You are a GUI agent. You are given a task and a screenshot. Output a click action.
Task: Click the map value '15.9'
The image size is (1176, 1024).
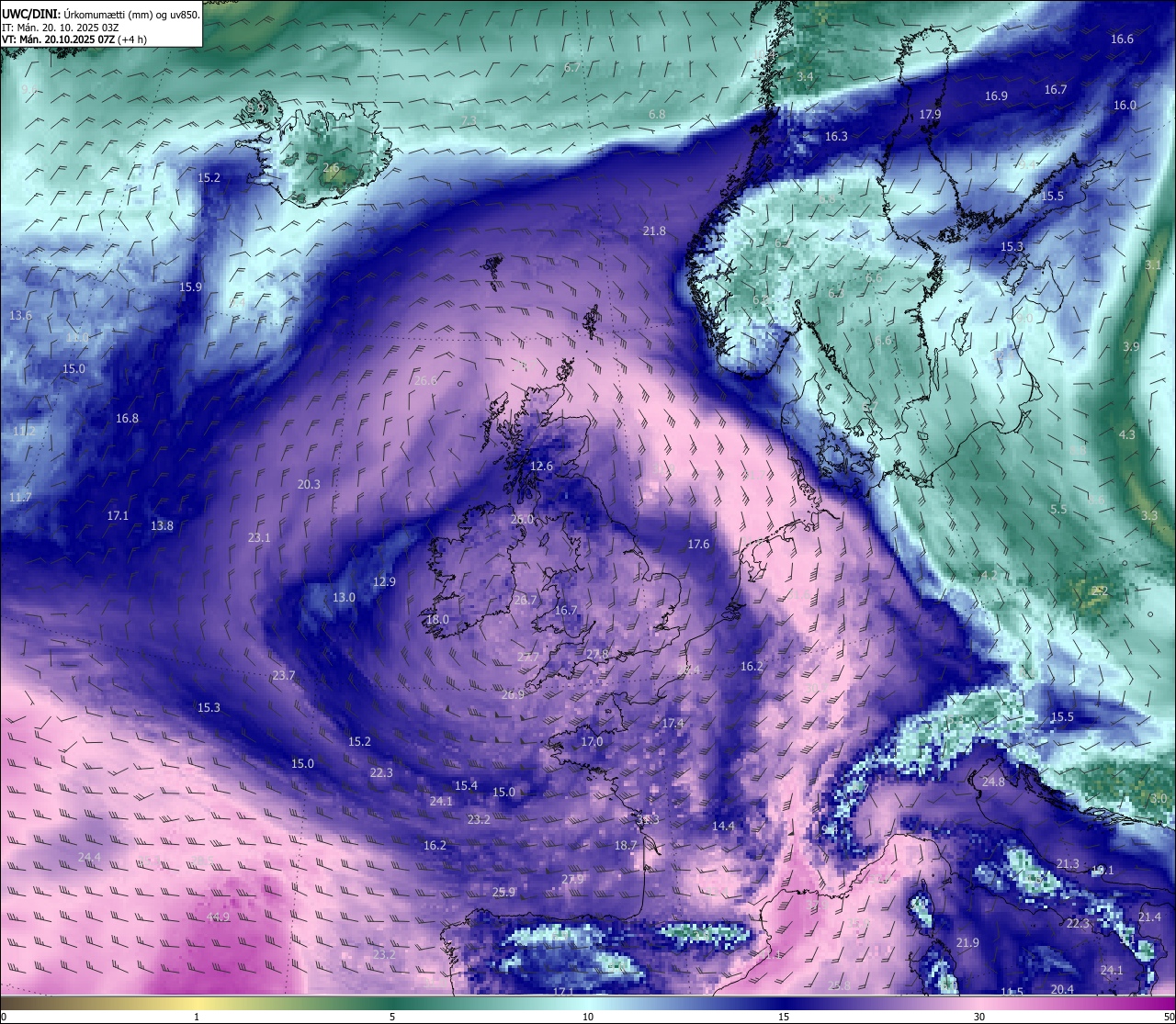pyautogui.click(x=190, y=287)
